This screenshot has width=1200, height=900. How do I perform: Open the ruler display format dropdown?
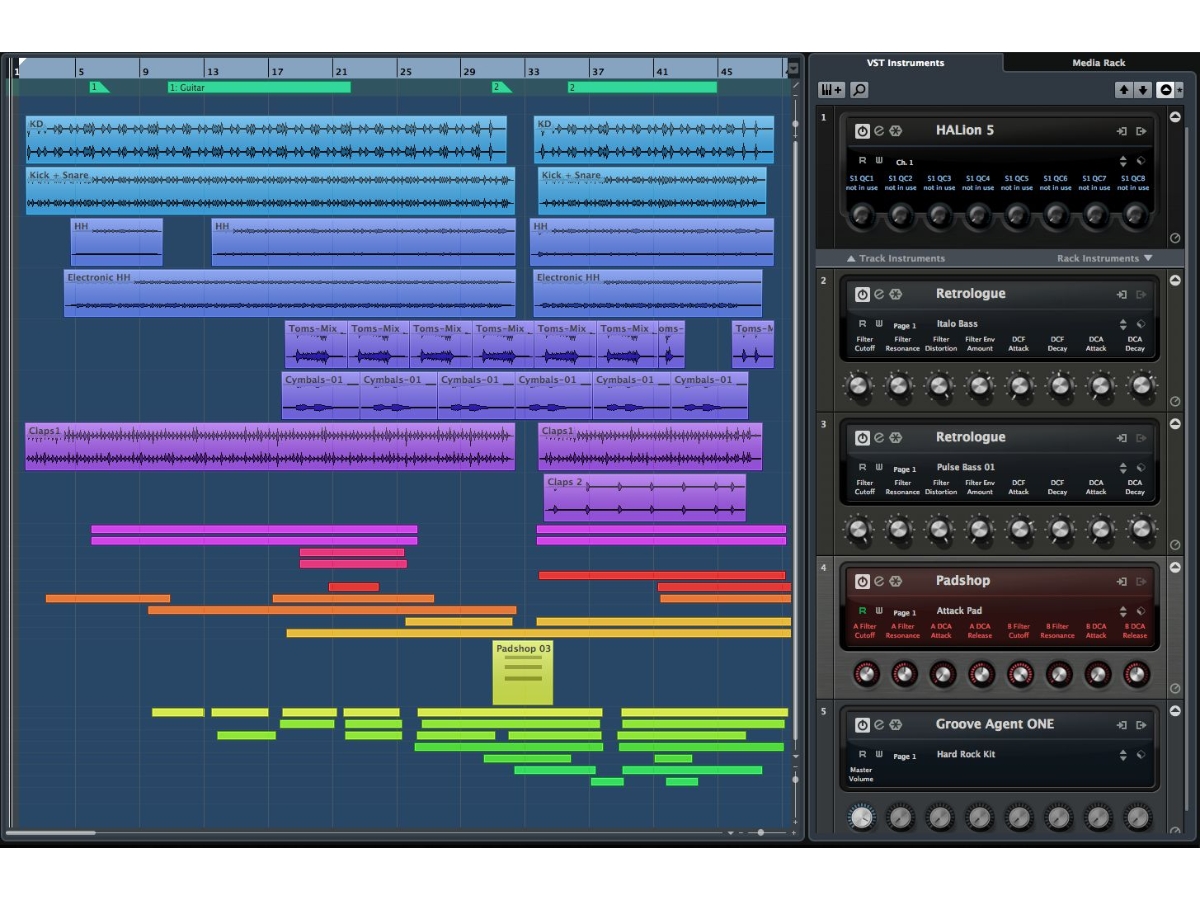tap(792, 69)
